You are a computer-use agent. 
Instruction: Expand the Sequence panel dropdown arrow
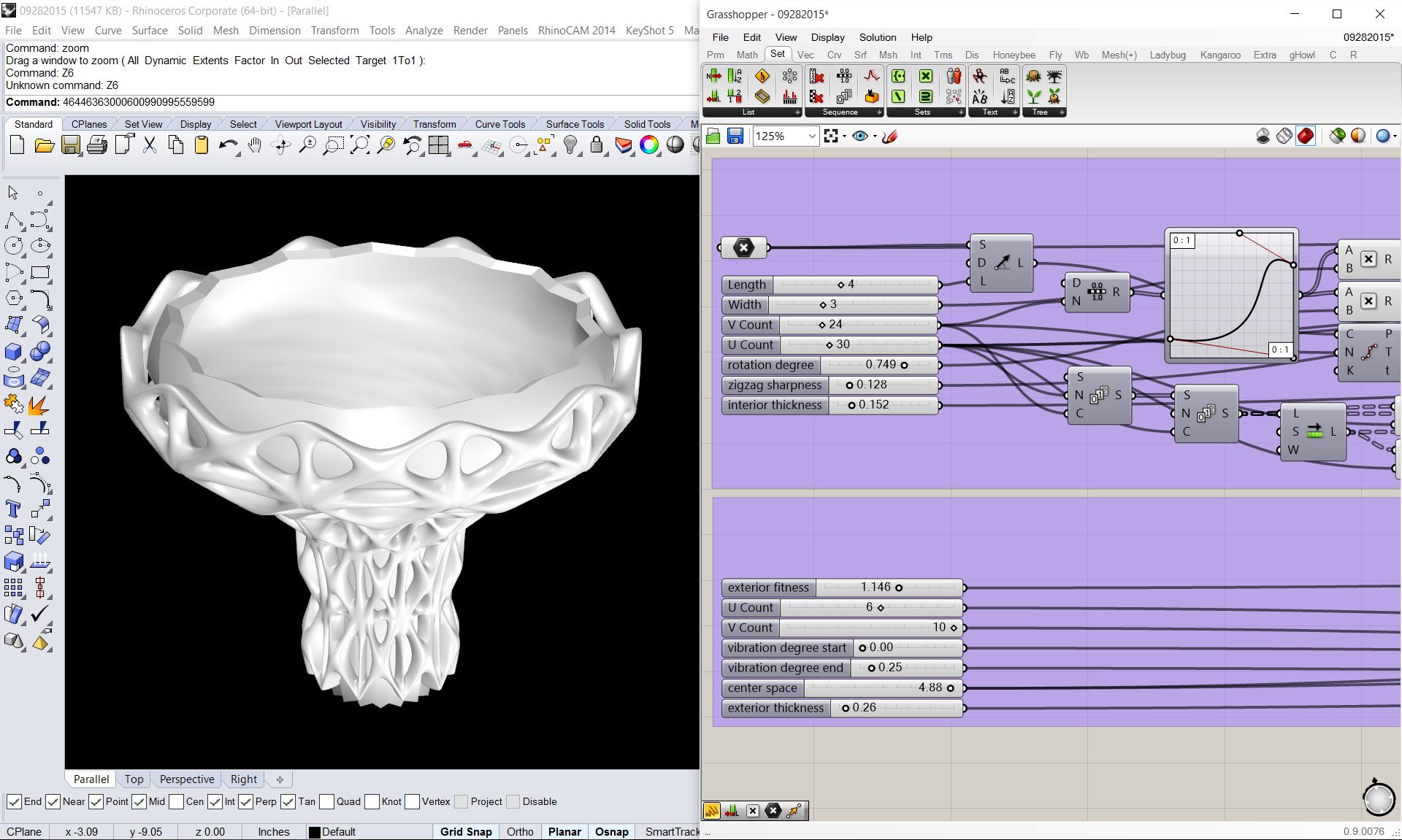tap(879, 112)
